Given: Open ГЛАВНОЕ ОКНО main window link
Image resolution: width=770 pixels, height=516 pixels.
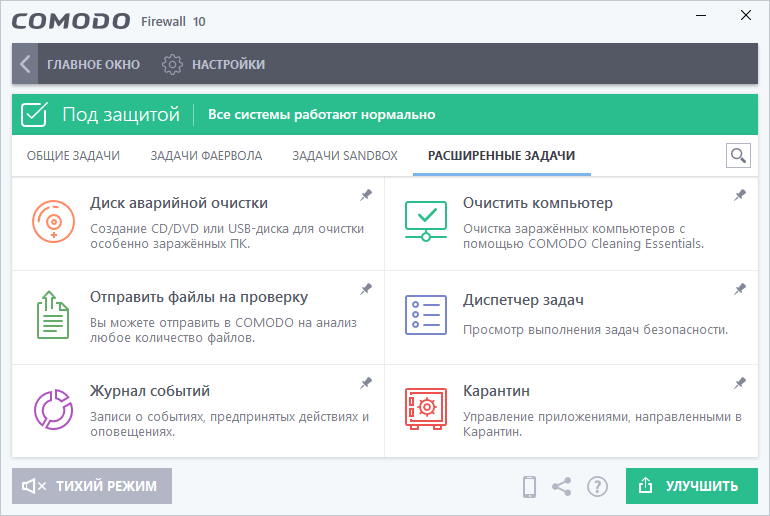Looking at the screenshot, I should point(93,64).
